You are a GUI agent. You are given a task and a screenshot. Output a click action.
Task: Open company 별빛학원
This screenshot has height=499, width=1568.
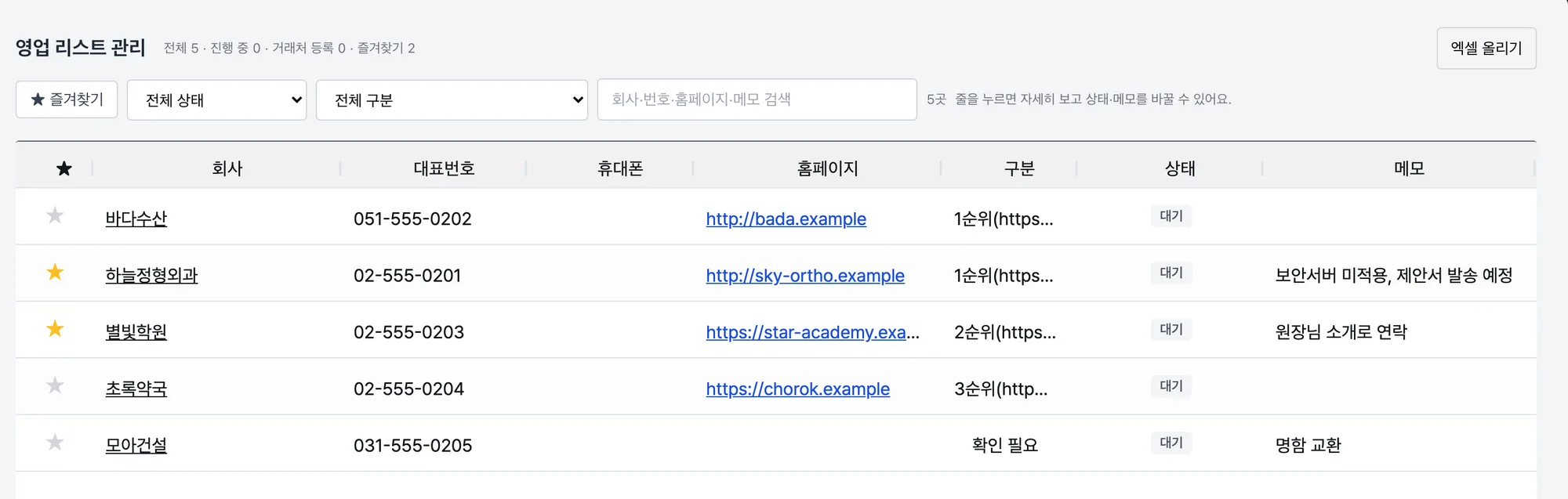click(x=136, y=331)
